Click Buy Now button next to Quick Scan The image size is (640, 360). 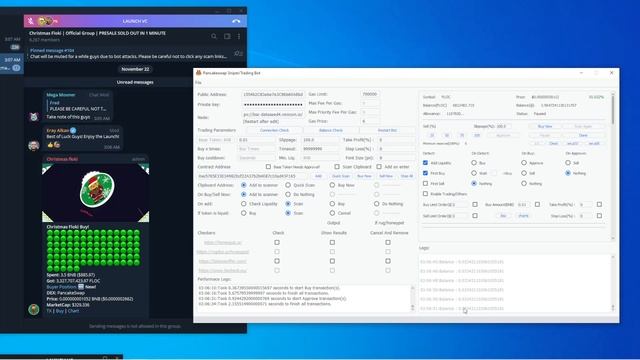point(364,176)
